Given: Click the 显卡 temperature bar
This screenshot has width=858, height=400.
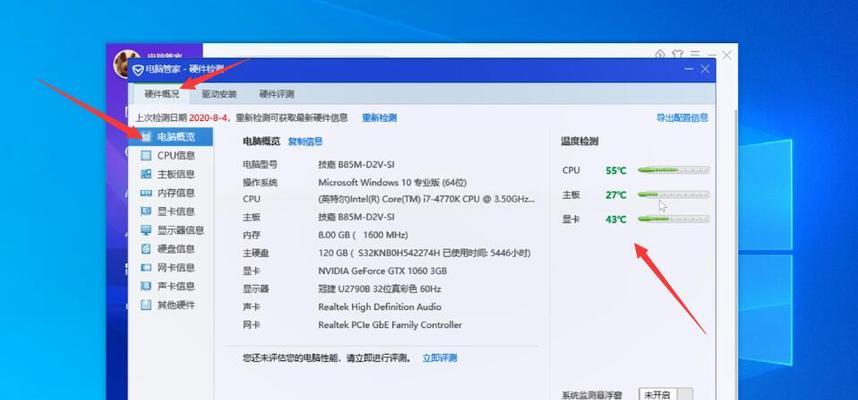Looking at the screenshot, I should click(x=674, y=219).
